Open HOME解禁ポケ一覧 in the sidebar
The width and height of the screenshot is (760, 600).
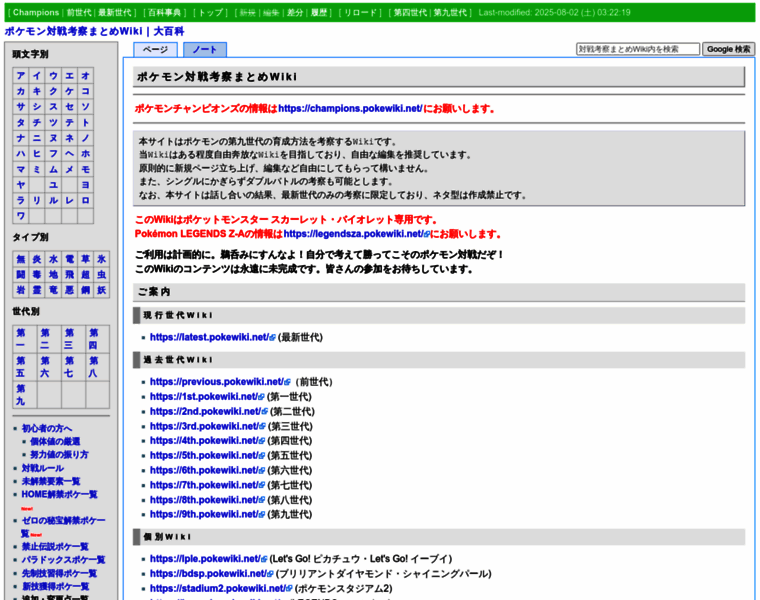click(59, 494)
